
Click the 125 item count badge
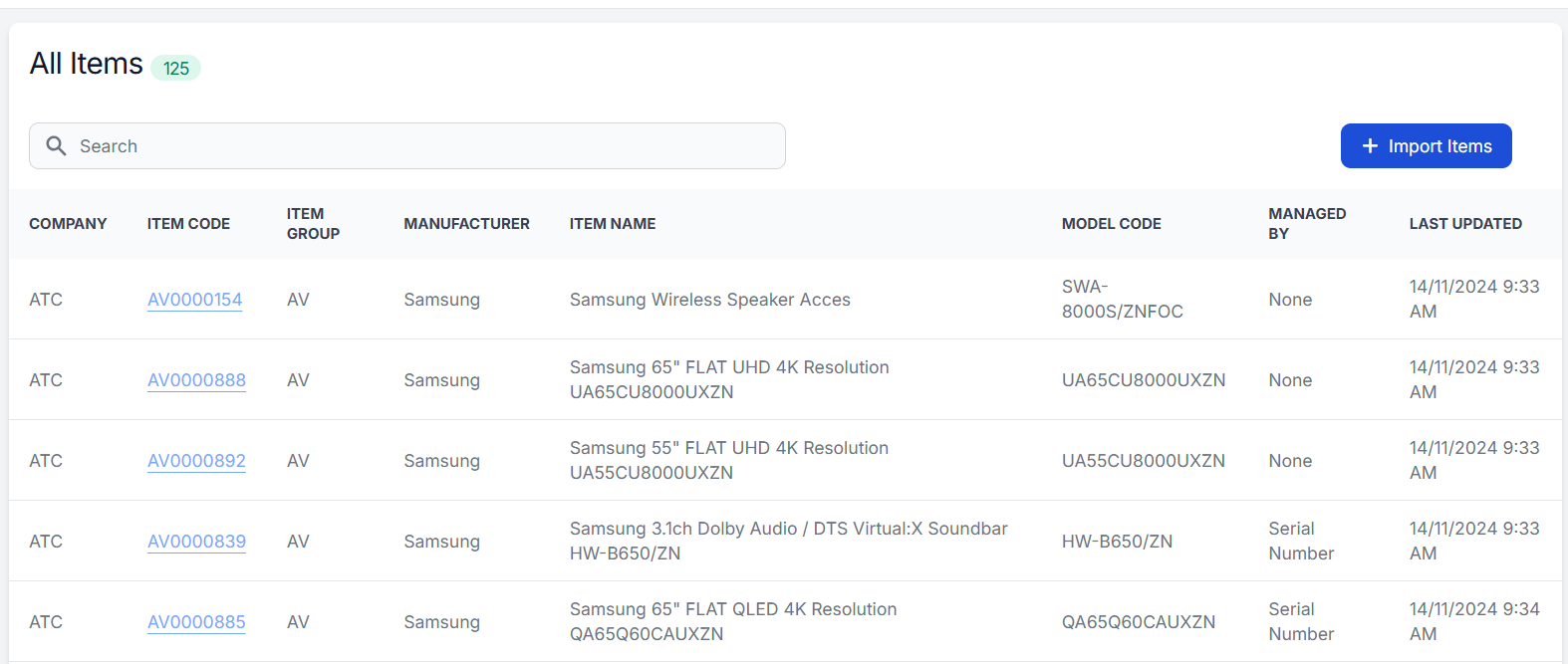coord(176,68)
